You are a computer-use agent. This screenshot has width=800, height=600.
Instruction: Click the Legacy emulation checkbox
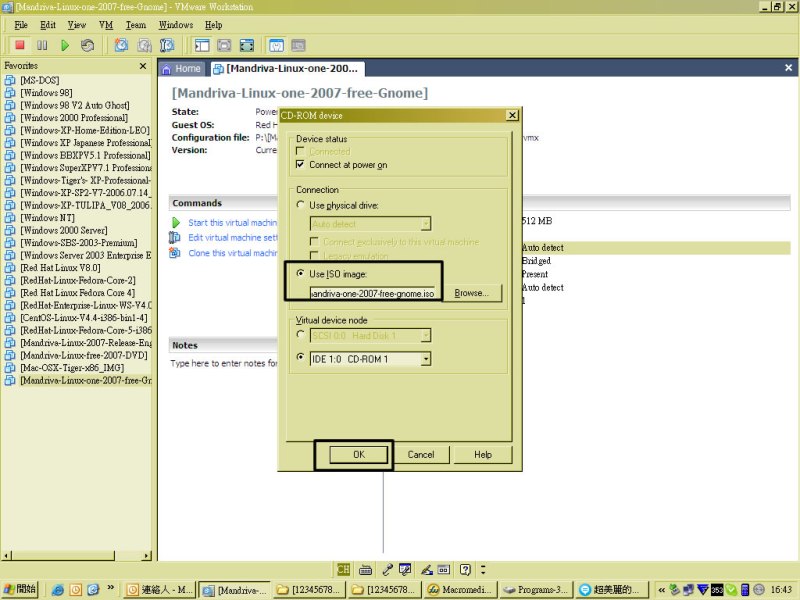pyautogui.click(x=314, y=255)
